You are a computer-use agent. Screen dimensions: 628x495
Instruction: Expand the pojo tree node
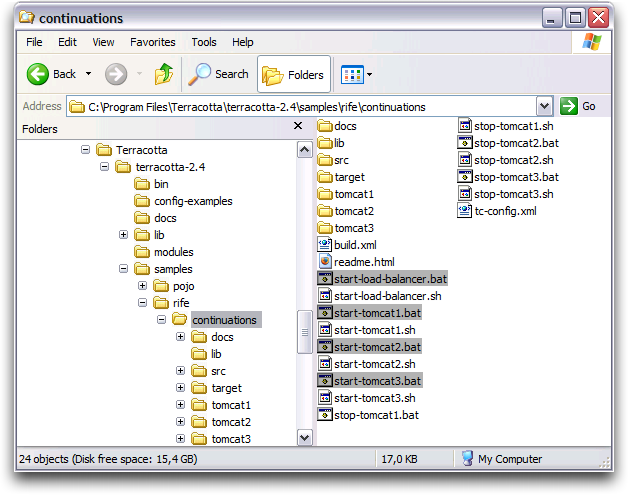pyautogui.click(x=142, y=286)
